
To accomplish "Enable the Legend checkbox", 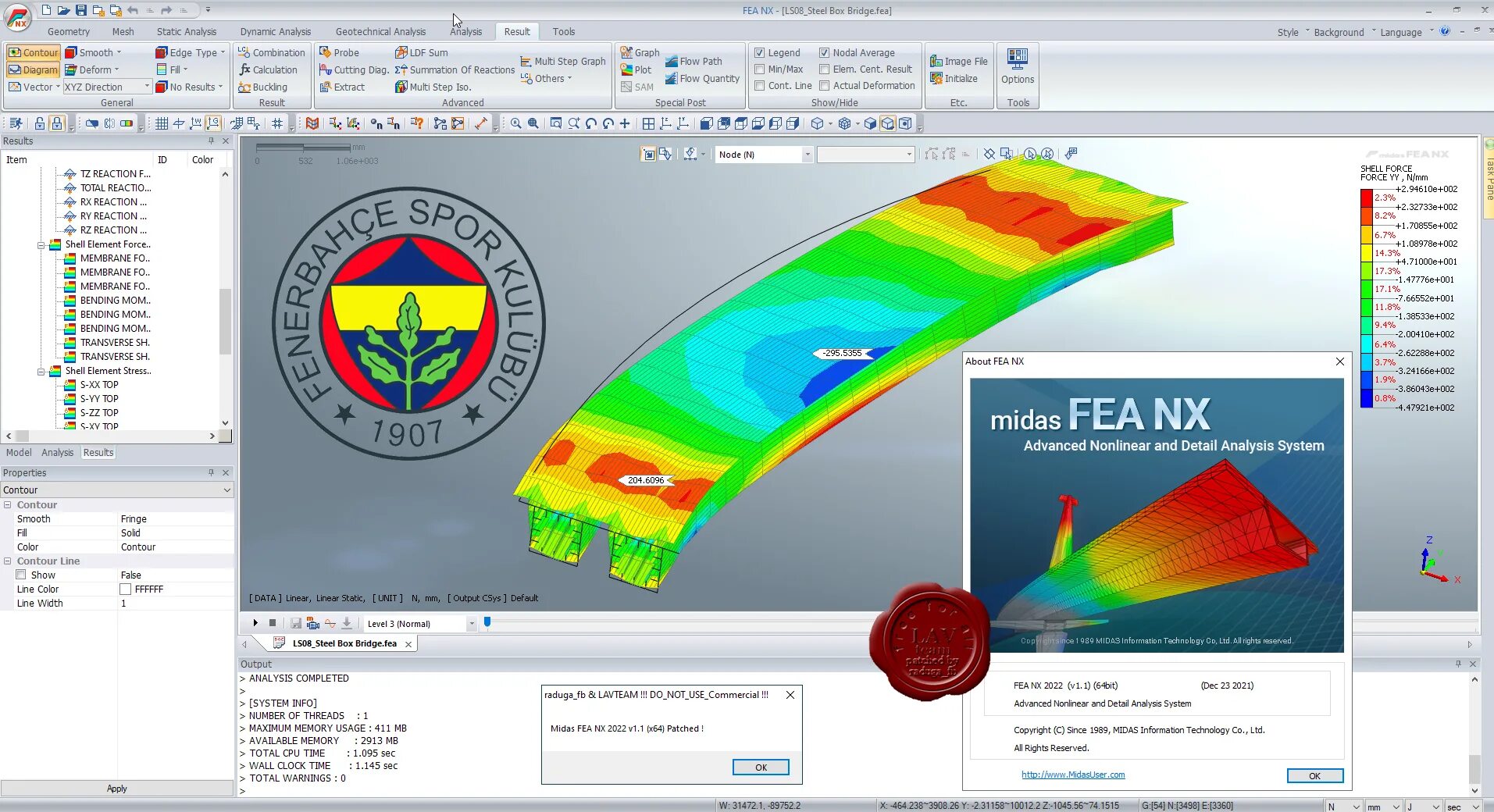I will (x=759, y=52).
